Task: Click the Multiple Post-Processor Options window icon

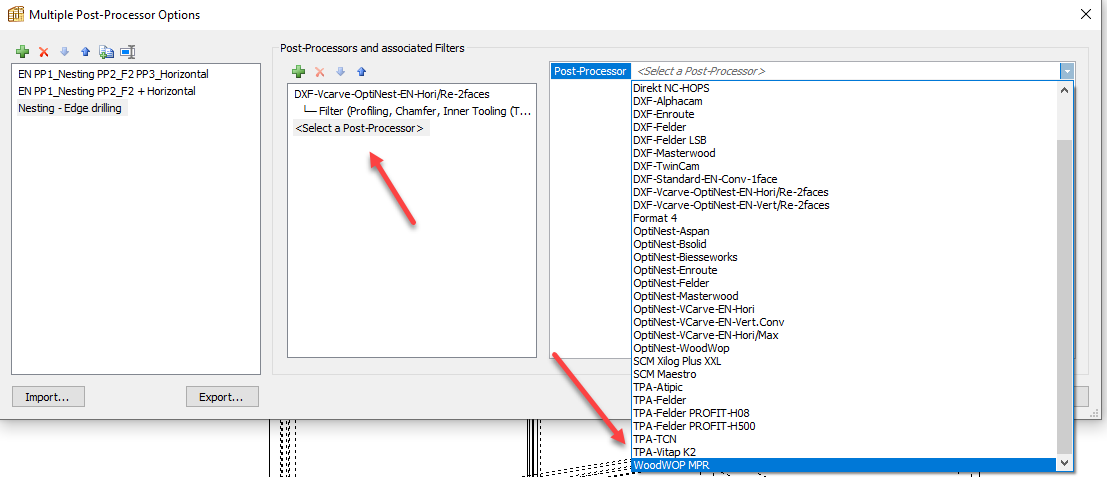Action: pyautogui.click(x=15, y=13)
